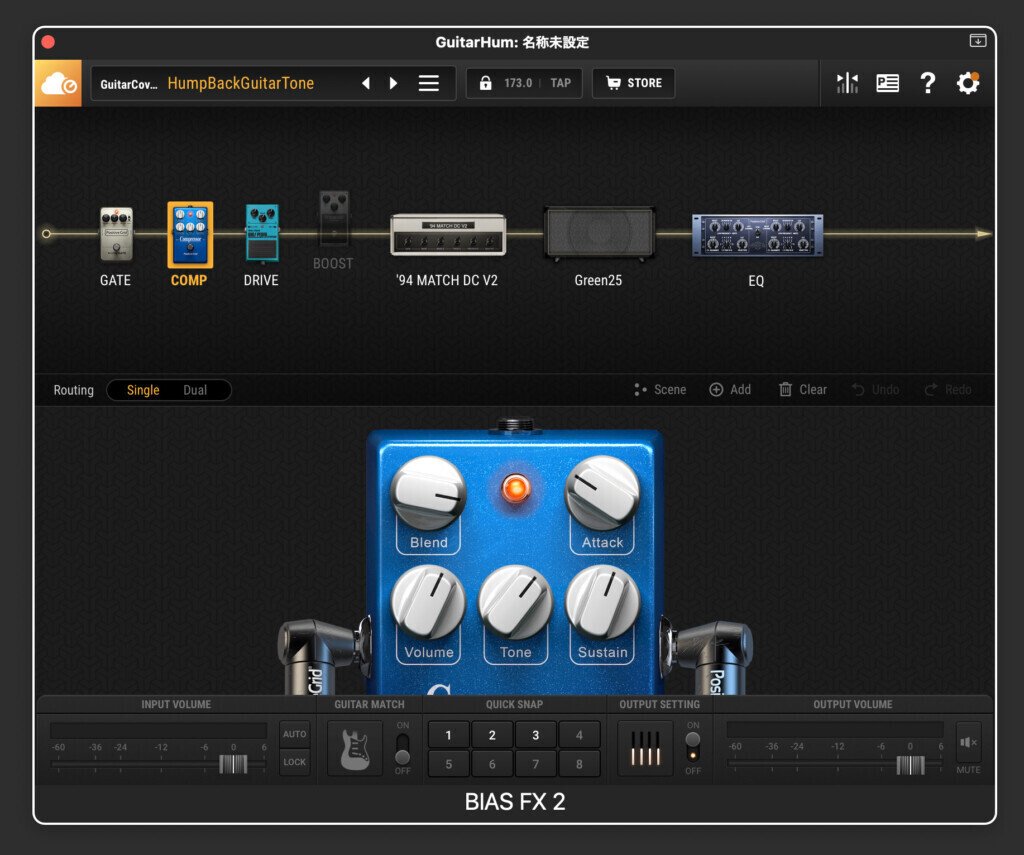
Task: Click the Sustain knob on compressor
Action: (x=602, y=602)
